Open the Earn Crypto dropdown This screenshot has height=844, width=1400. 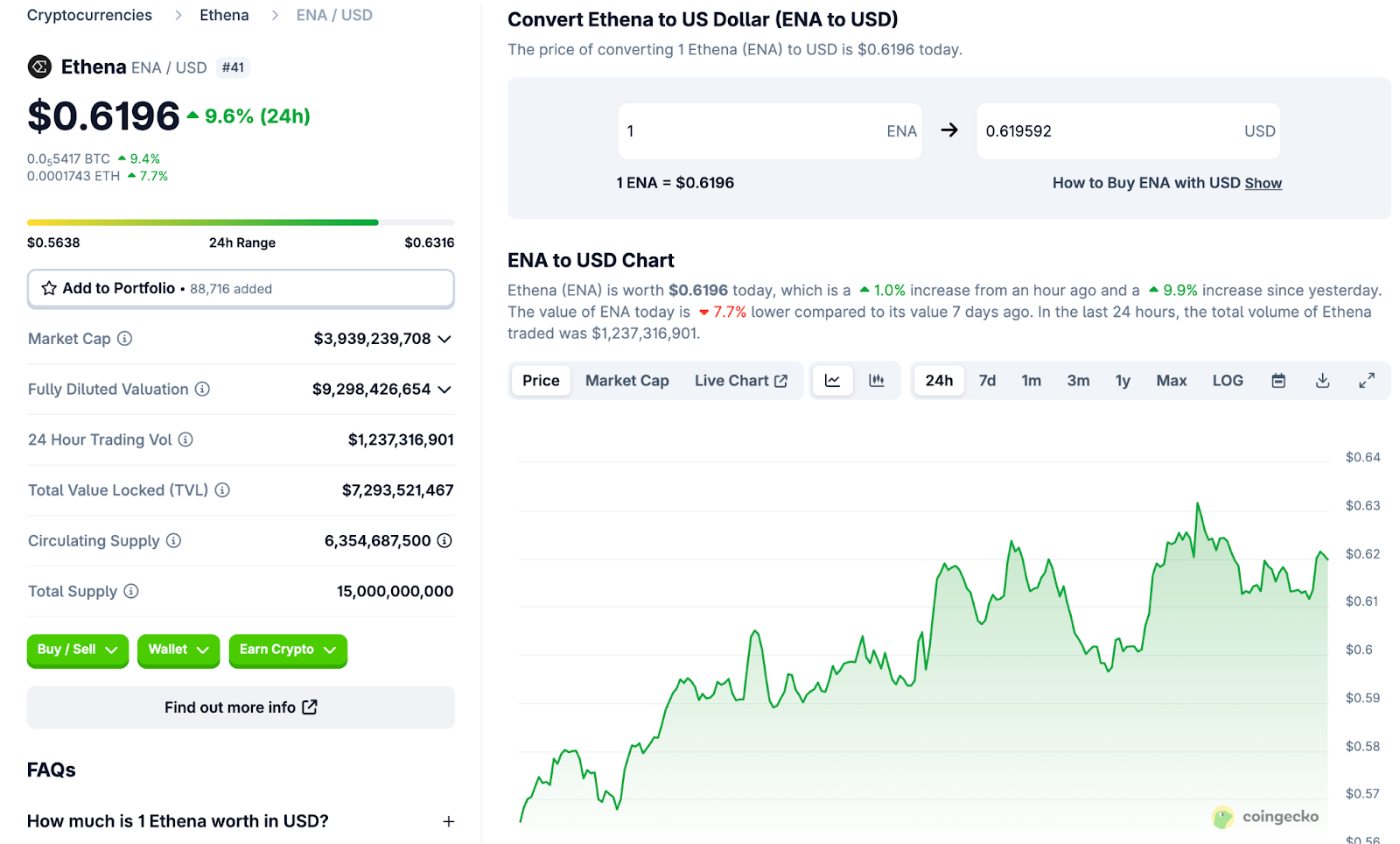tap(288, 650)
